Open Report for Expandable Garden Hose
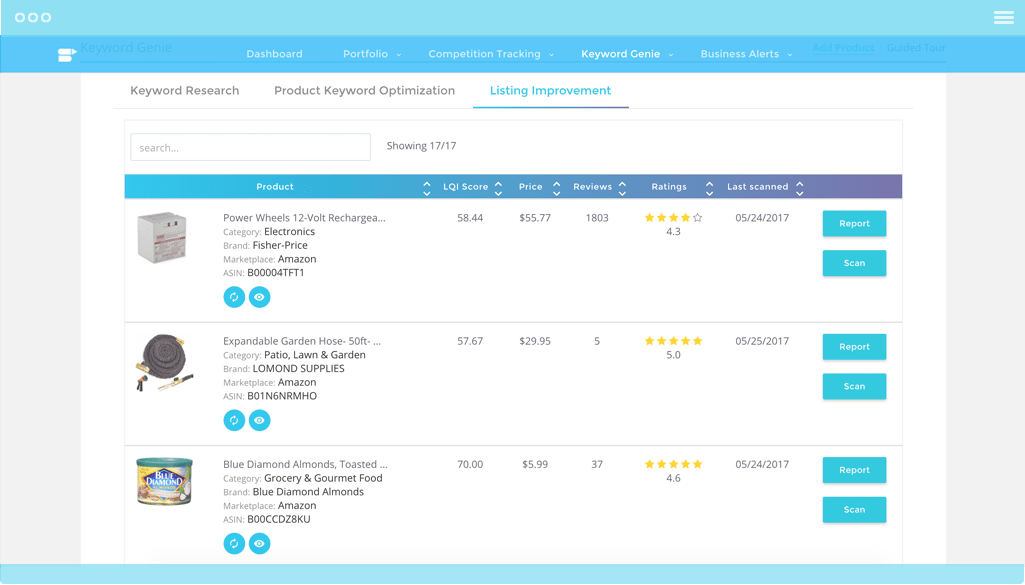 [x=854, y=347]
